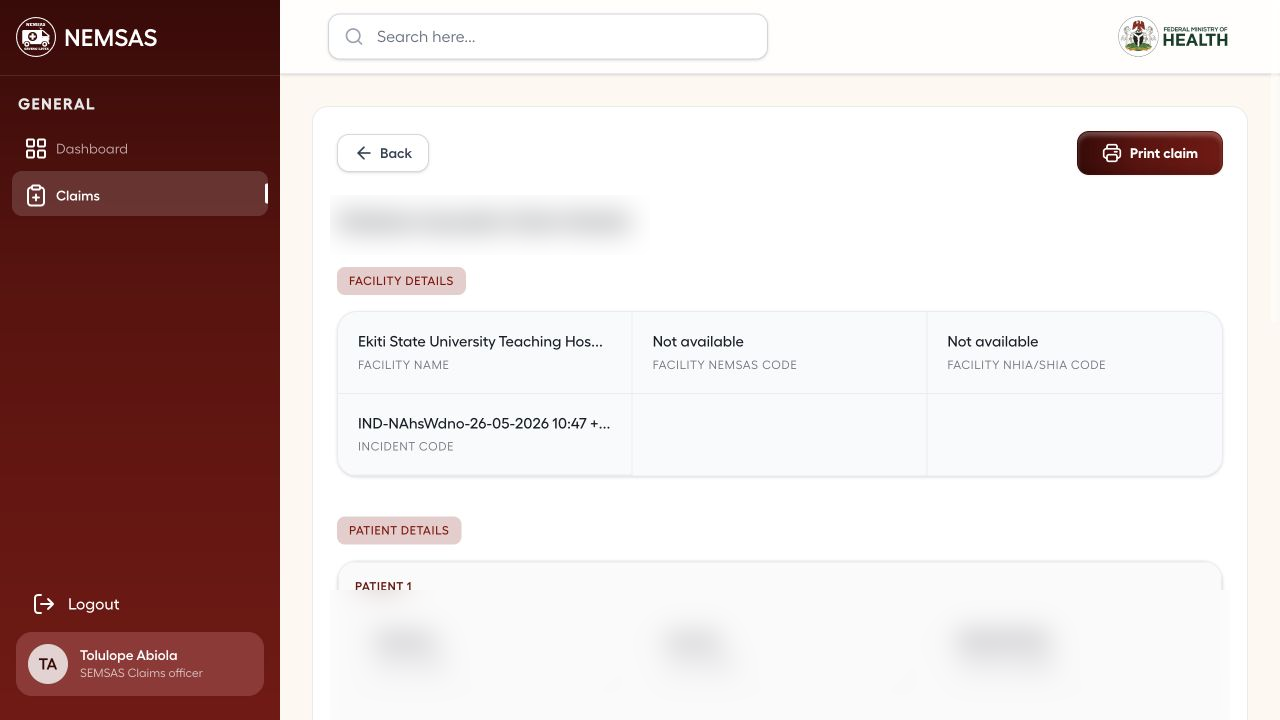Viewport: 1280px width, 720px height.
Task: Click the PATIENT DETAILS tag
Action: click(x=399, y=530)
